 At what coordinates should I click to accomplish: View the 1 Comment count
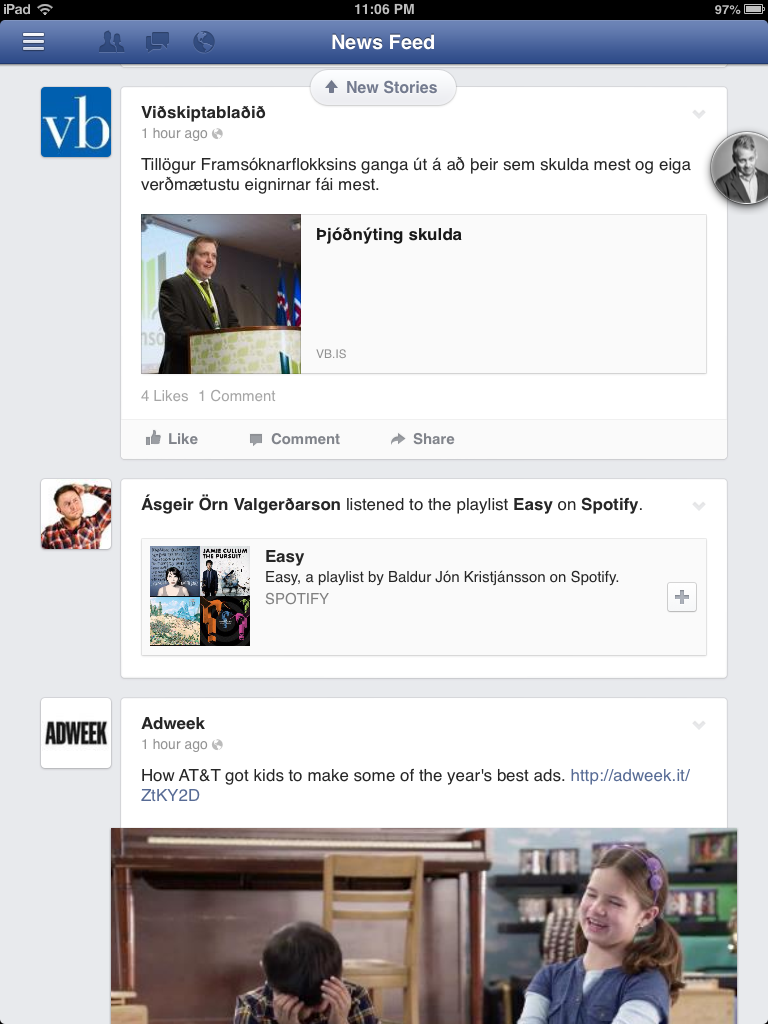pyautogui.click(x=237, y=396)
